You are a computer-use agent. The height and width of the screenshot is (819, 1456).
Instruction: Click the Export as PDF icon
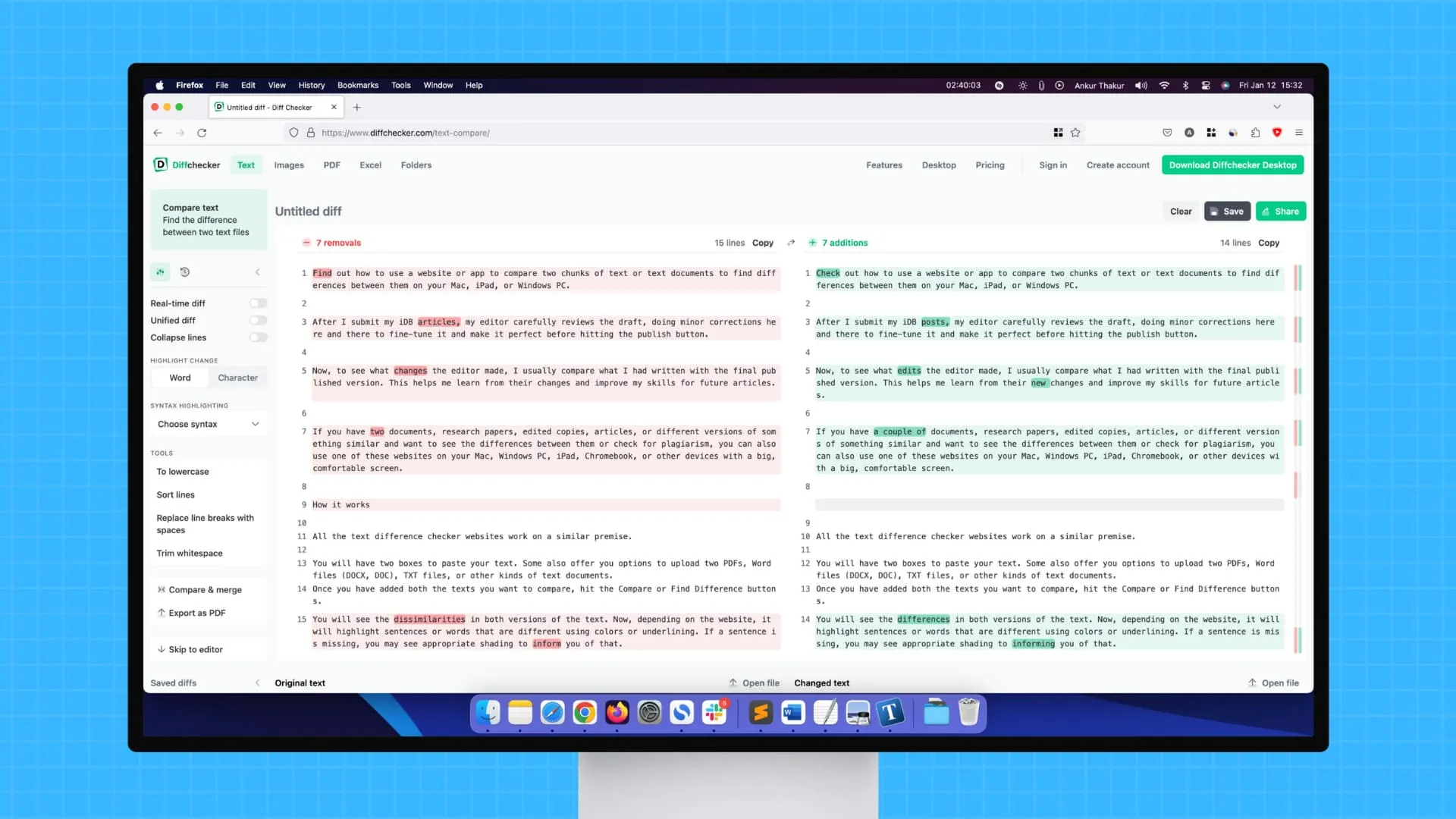[x=161, y=612]
